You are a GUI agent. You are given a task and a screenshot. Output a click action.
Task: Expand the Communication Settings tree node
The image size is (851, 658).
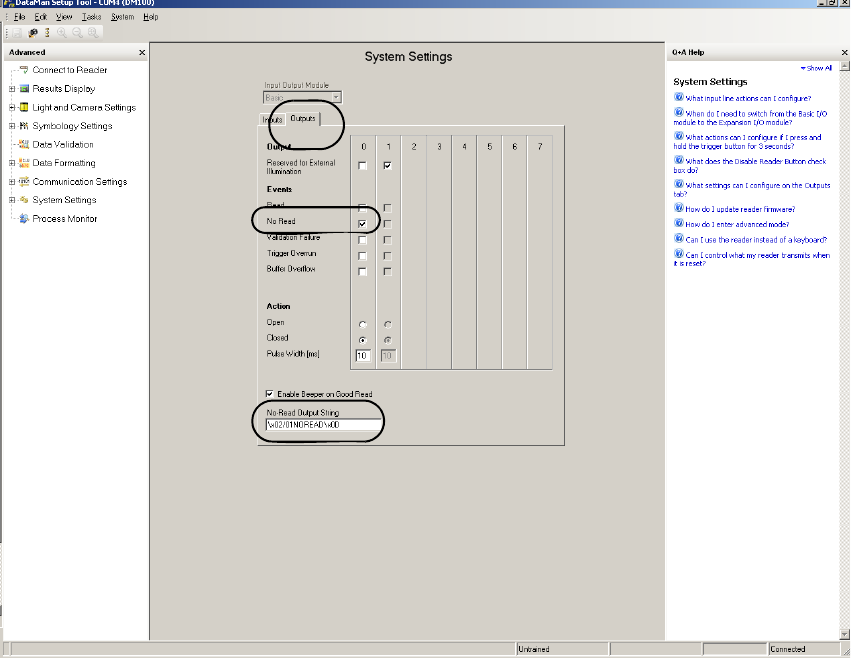tap(12, 182)
